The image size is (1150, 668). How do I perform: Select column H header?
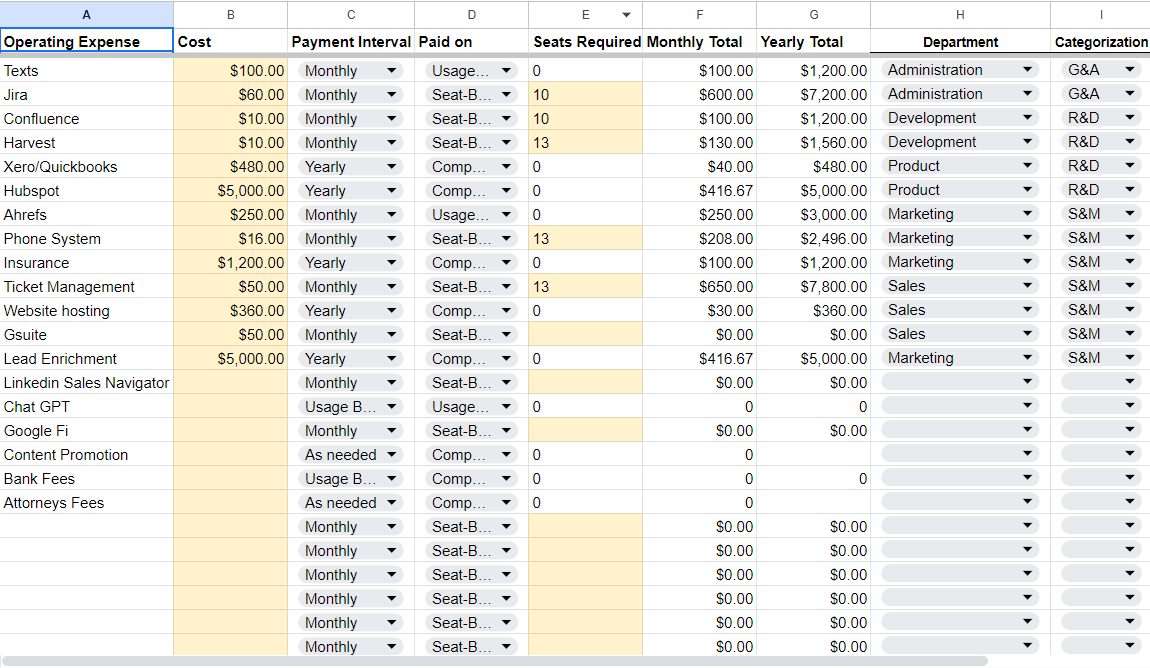[960, 15]
